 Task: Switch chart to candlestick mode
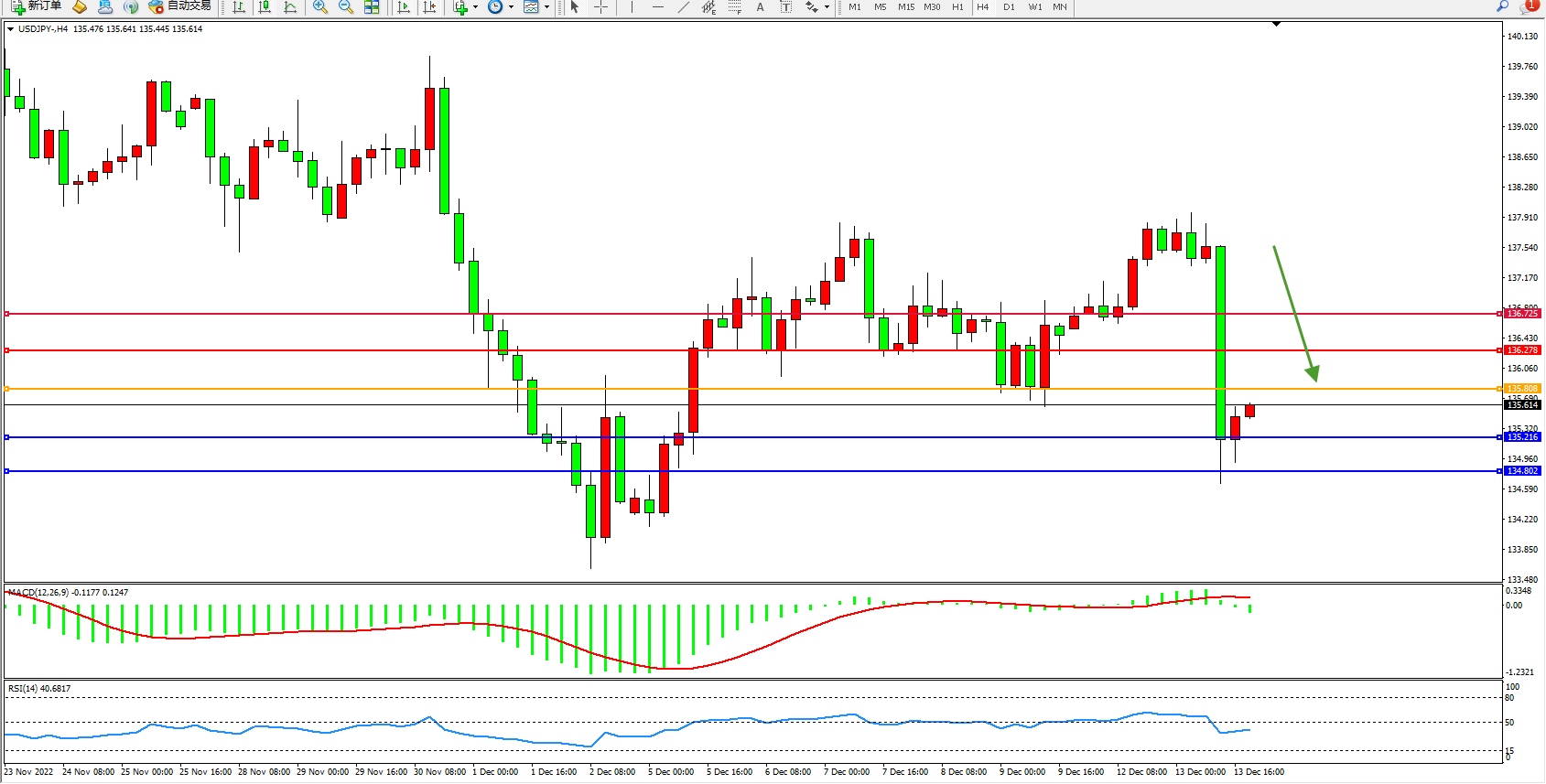point(265,7)
